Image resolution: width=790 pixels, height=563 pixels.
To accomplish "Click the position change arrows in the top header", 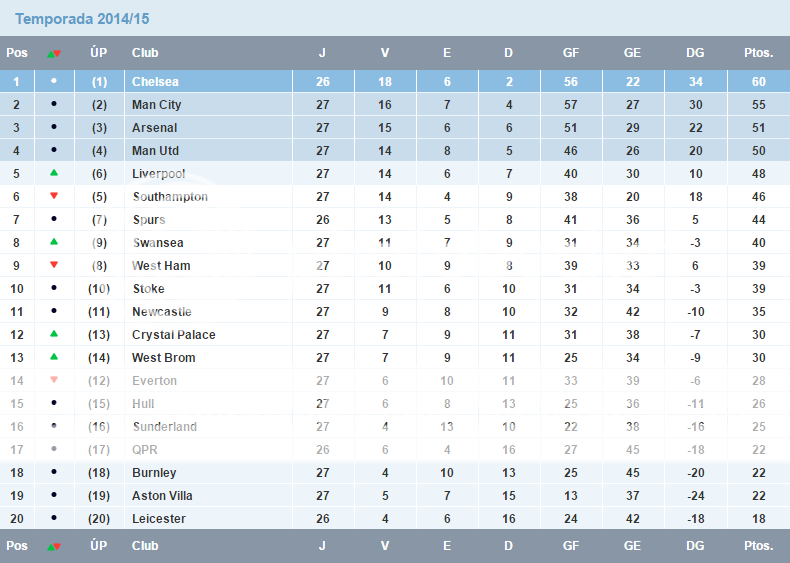I will (54, 53).
